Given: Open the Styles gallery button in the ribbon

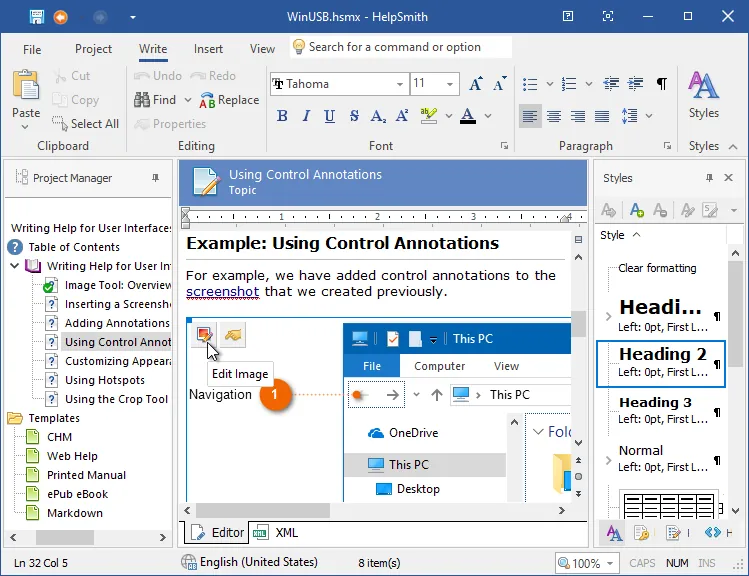Looking at the screenshot, I should [x=704, y=95].
